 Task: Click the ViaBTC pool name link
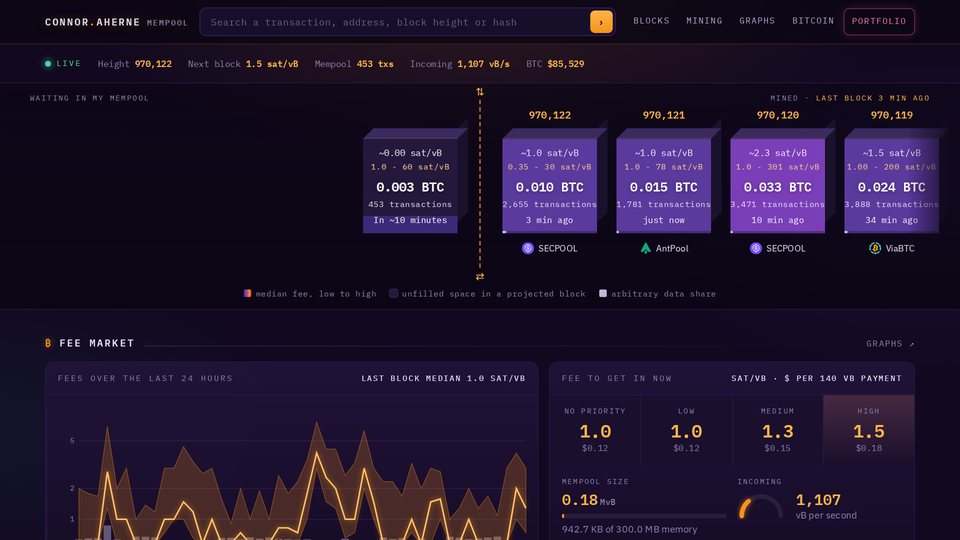click(x=899, y=249)
